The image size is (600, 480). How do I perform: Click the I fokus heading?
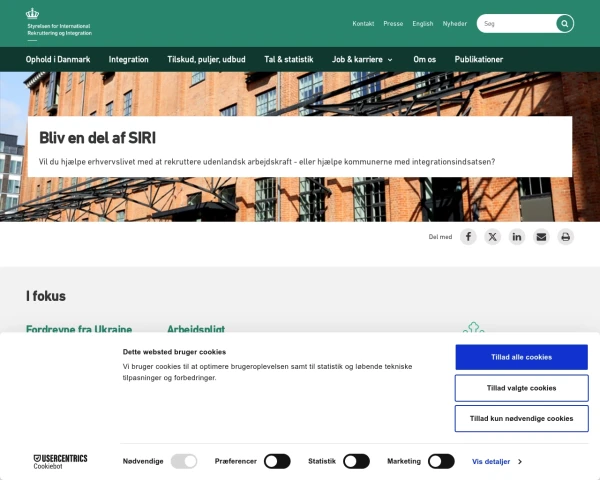click(46, 296)
